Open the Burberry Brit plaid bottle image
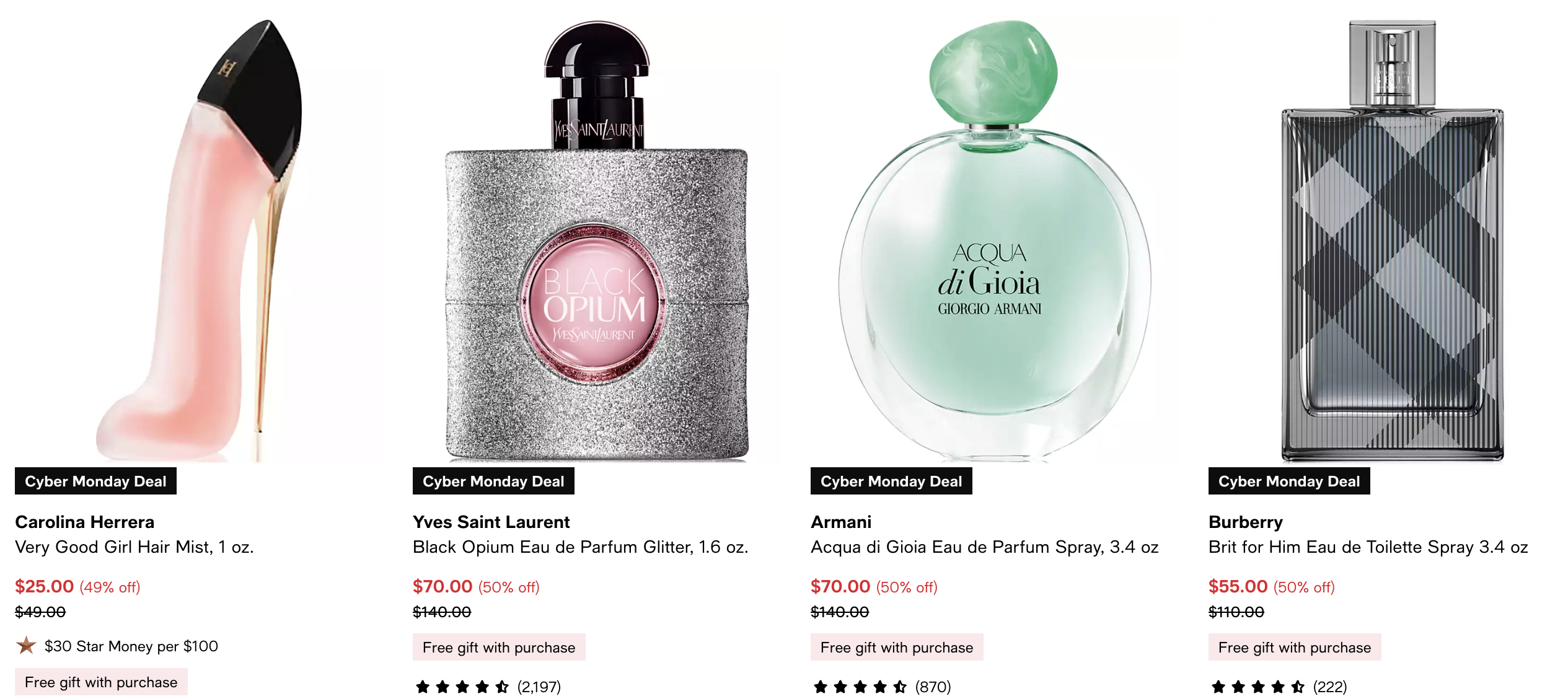This screenshot has height=699, width=1568. [x=1393, y=240]
